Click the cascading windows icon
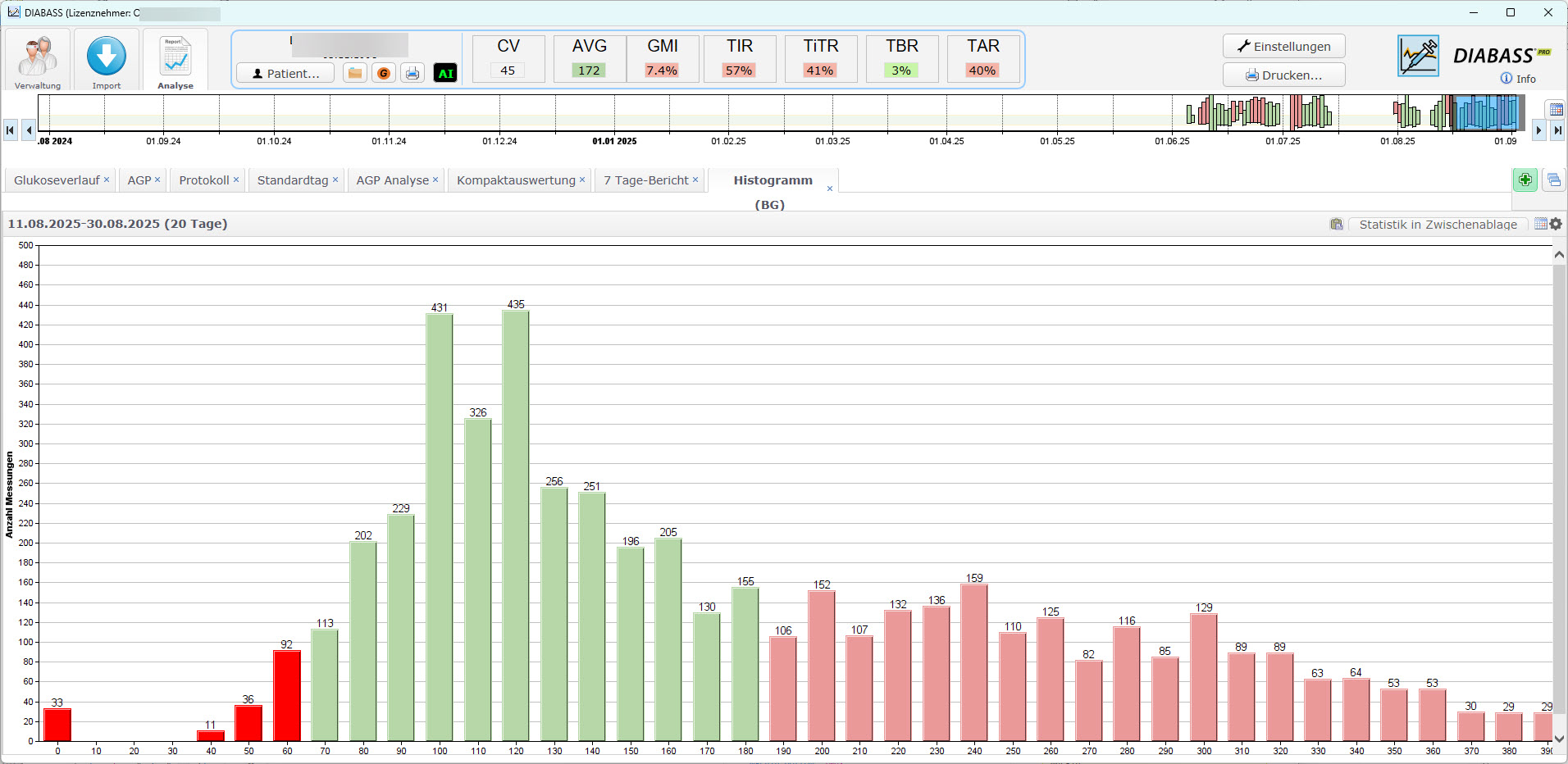Image resolution: width=1568 pixels, height=764 pixels. 1553,180
